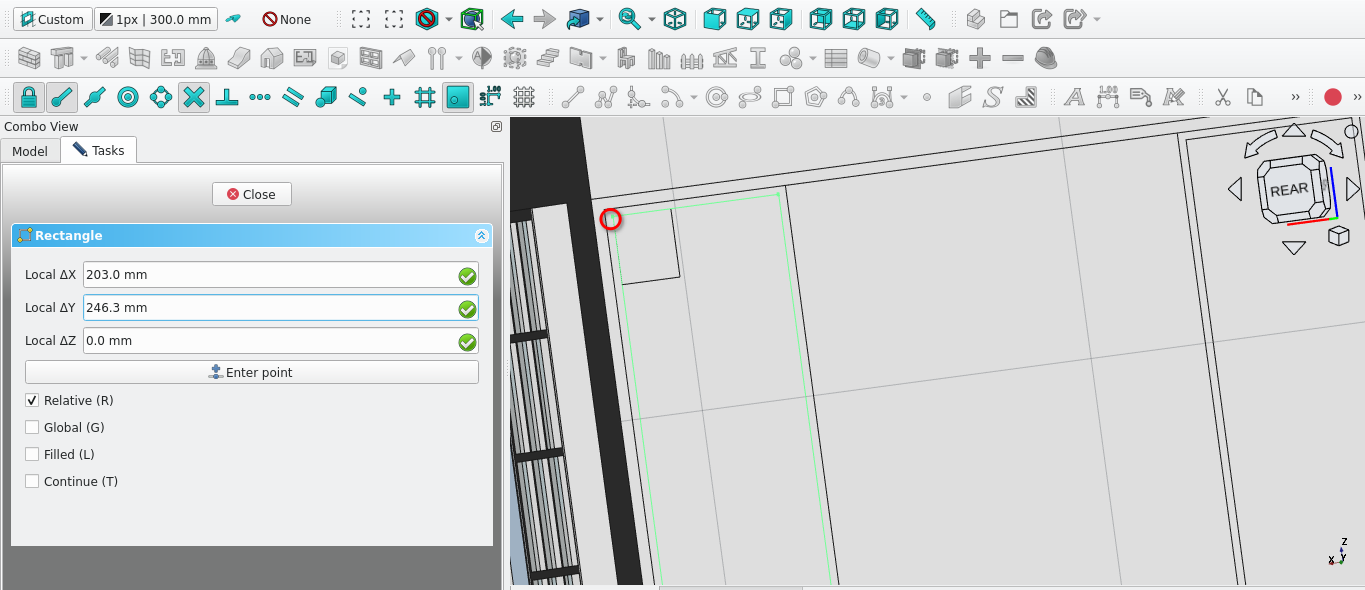Click the Arch Wall tool
The width and height of the screenshot is (1365, 590).
tap(29, 59)
